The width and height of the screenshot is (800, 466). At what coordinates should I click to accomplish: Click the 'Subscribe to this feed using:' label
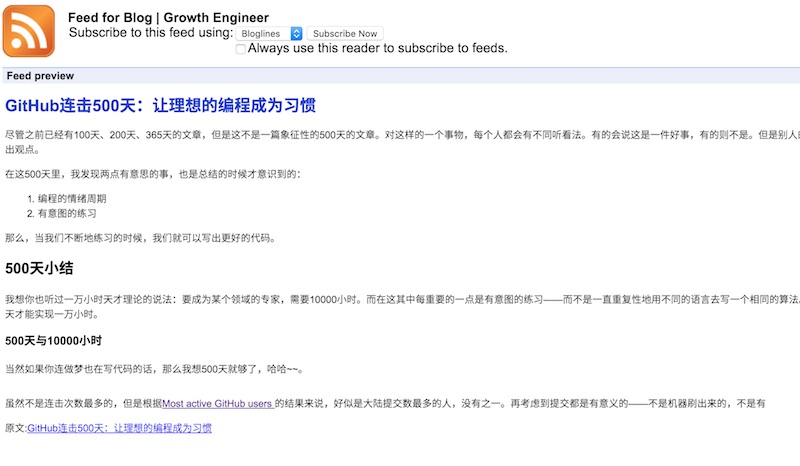tap(151, 33)
